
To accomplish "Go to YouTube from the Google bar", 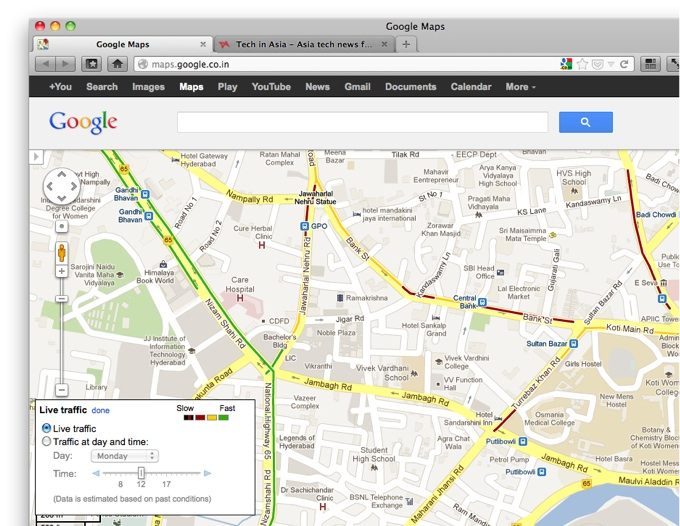I will pyautogui.click(x=271, y=87).
